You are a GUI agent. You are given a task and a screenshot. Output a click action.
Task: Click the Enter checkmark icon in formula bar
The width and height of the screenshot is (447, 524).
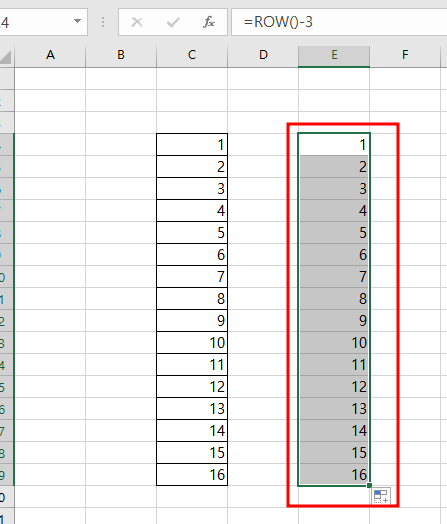[x=173, y=22]
